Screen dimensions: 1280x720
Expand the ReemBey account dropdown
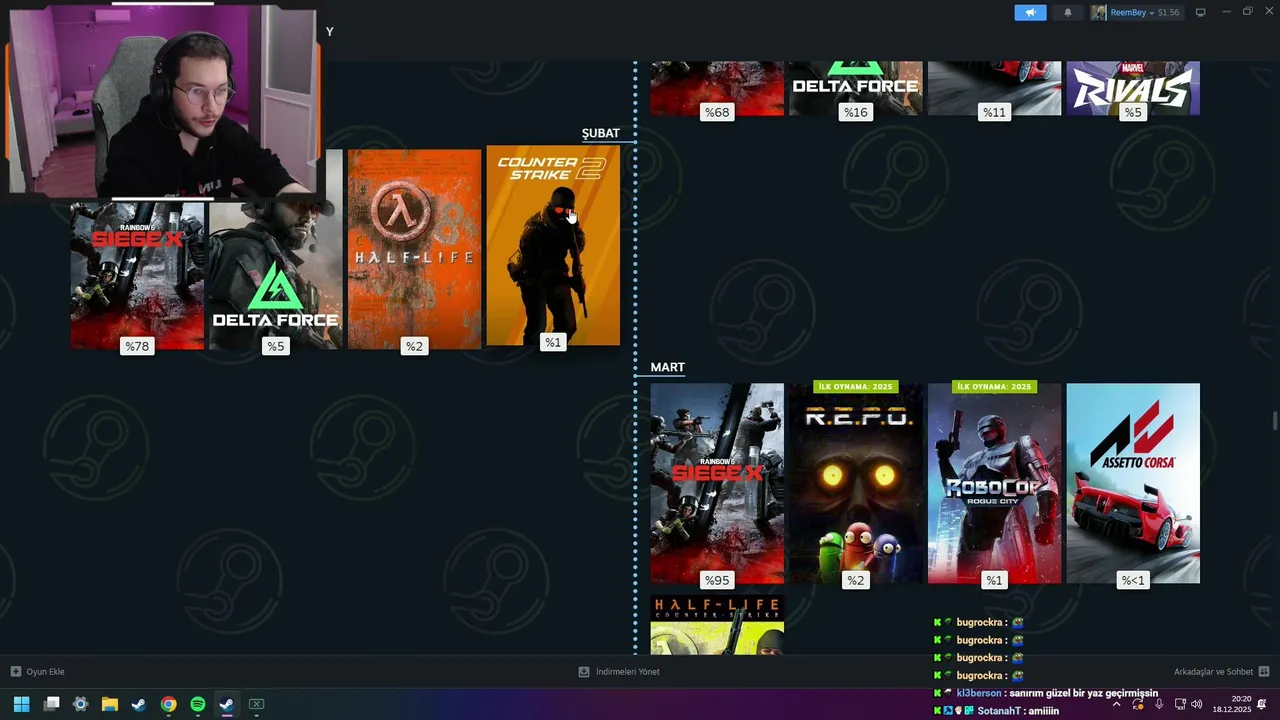click(x=1135, y=12)
